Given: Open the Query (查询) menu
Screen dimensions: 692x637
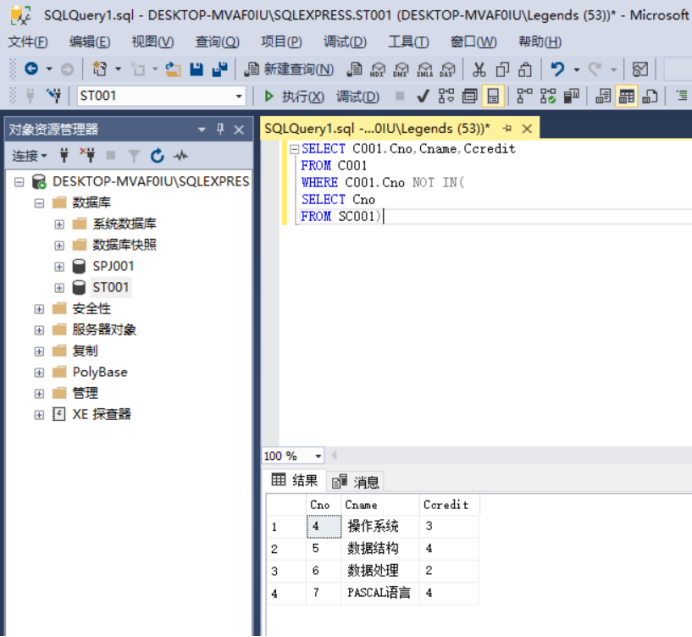Looking at the screenshot, I should [x=217, y=42].
